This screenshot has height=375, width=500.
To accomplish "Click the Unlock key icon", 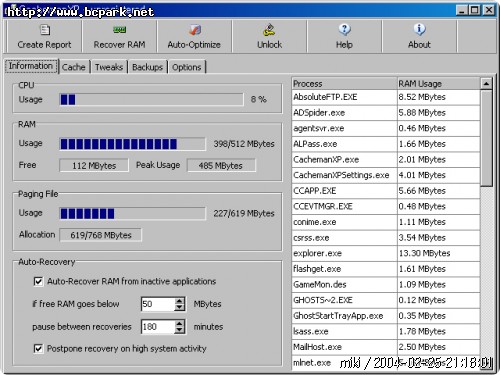I will click(x=269, y=30).
